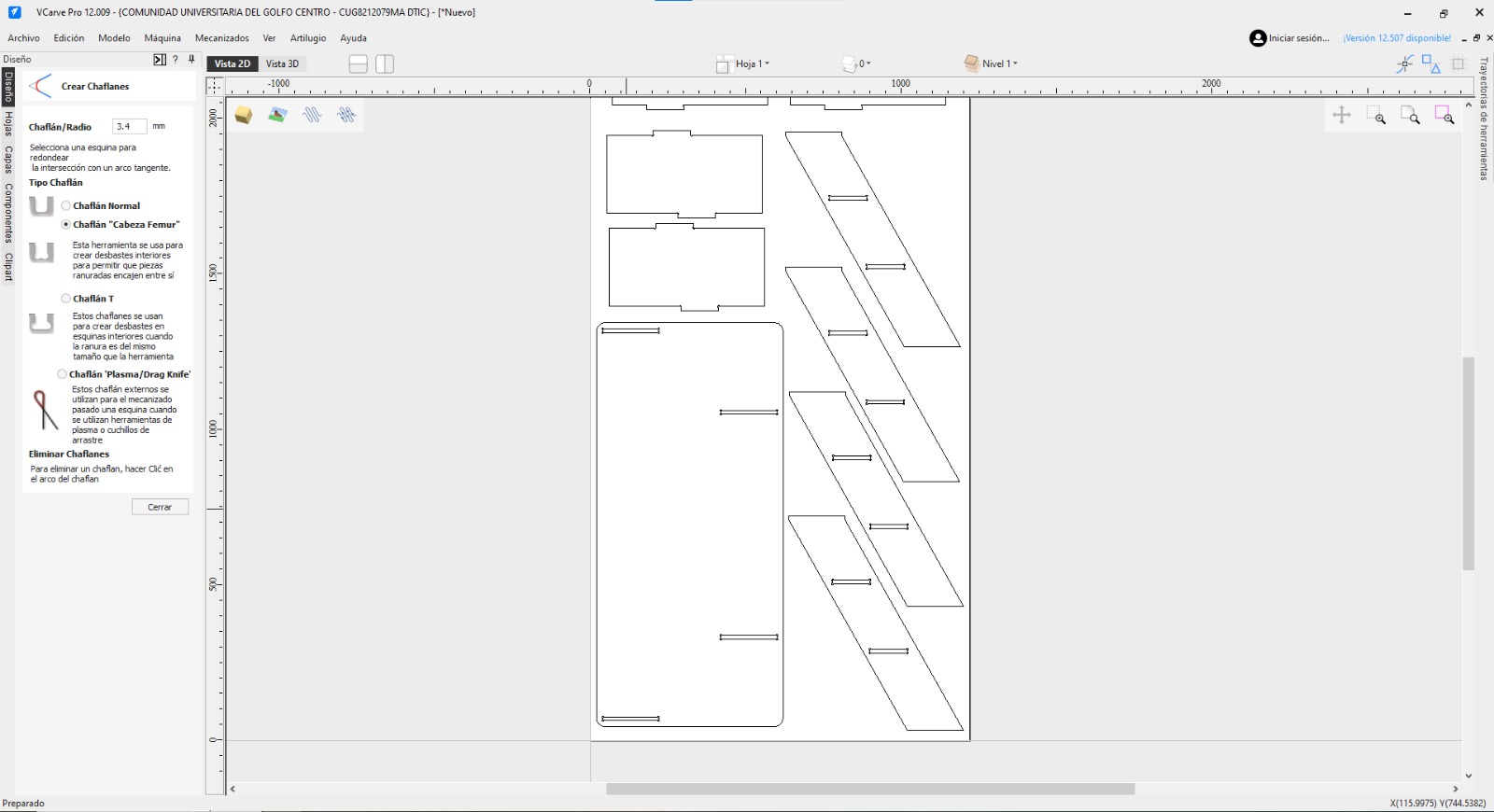Click the greyed square guides icon

(x=1459, y=63)
